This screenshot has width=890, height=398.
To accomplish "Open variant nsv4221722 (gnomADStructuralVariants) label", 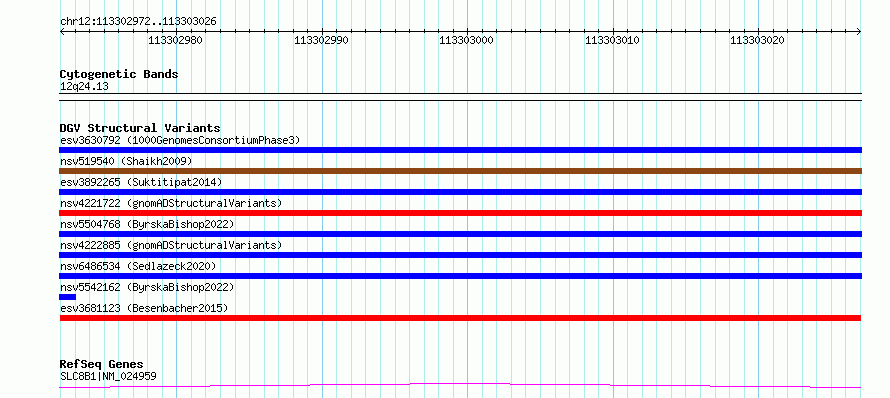I will (x=171, y=203).
